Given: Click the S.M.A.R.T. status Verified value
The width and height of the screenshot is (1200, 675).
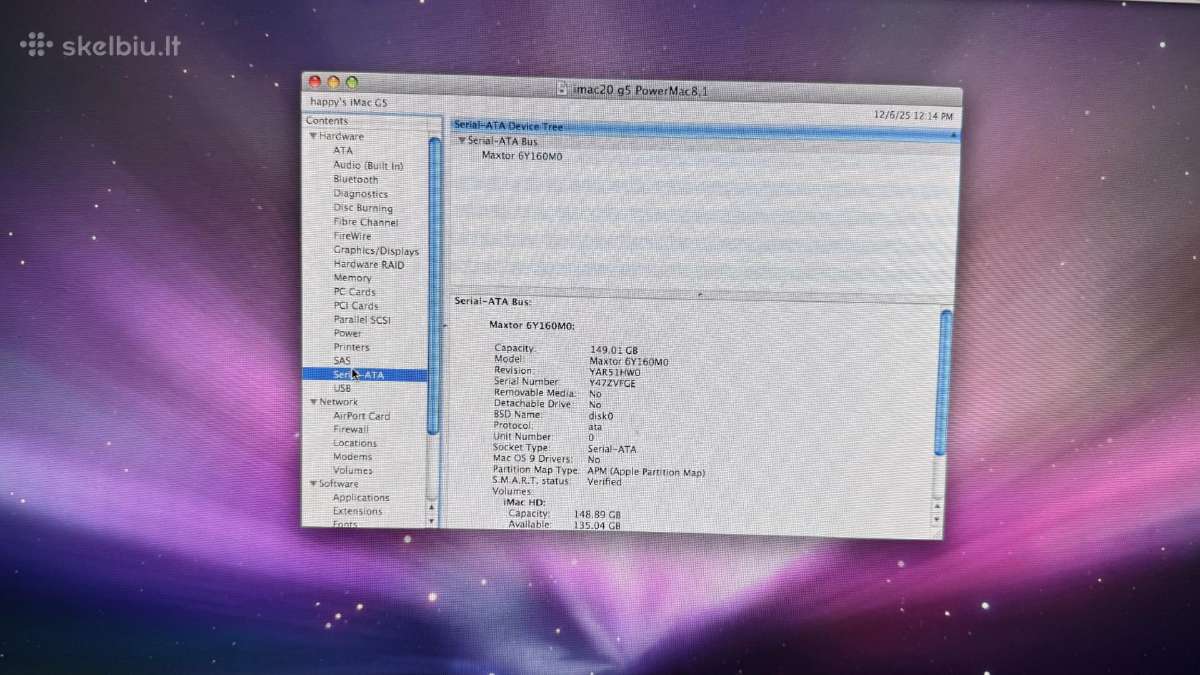Looking at the screenshot, I should tap(605, 482).
